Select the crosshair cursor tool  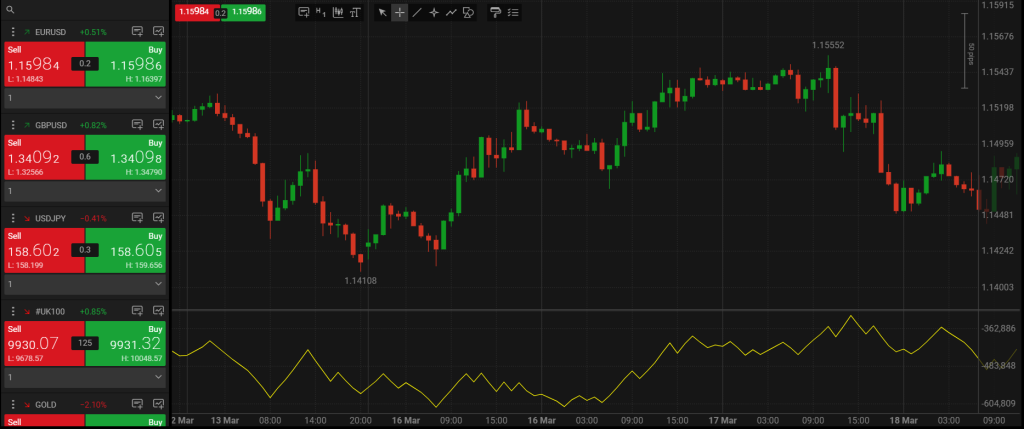click(x=399, y=12)
